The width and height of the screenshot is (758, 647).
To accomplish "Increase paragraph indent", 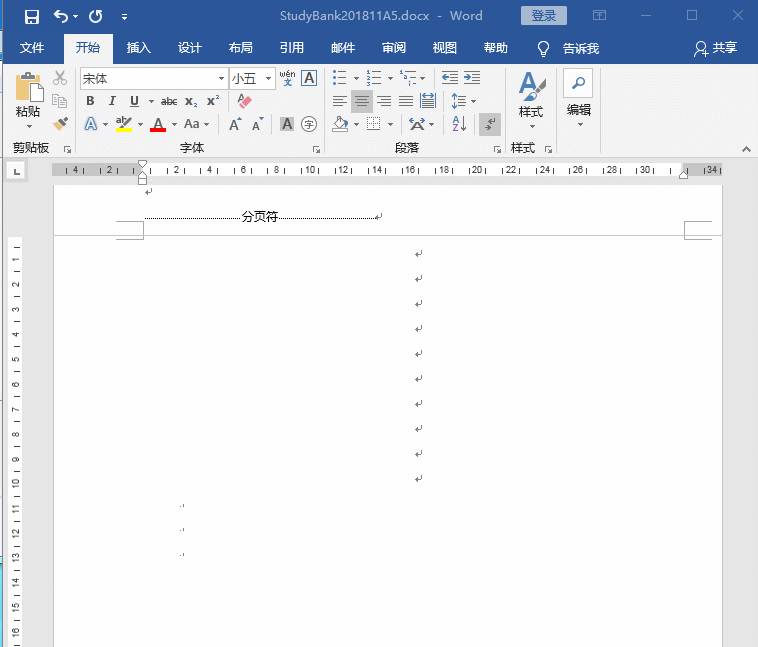I will [x=472, y=77].
